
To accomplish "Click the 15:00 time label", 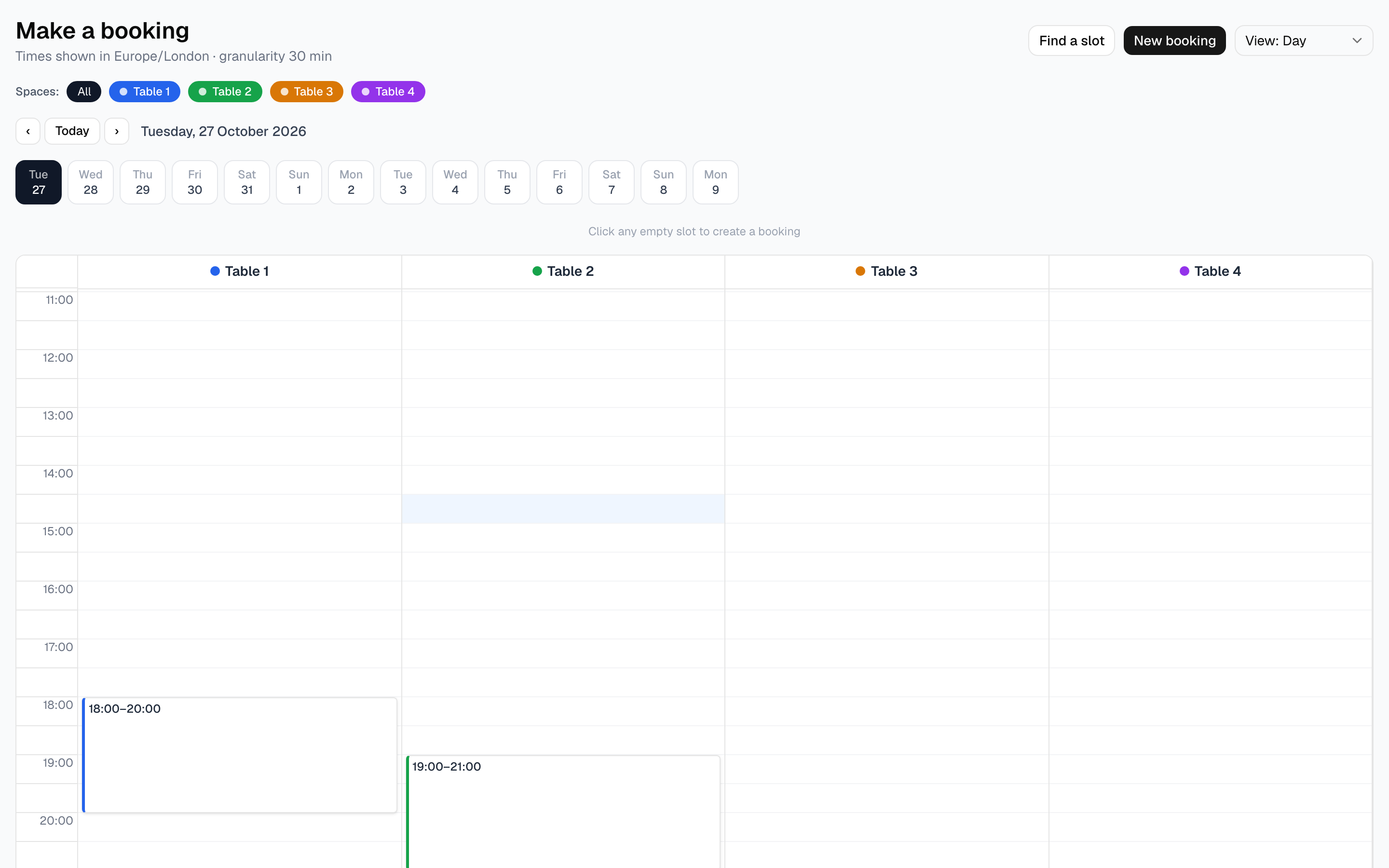I will point(57,531).
